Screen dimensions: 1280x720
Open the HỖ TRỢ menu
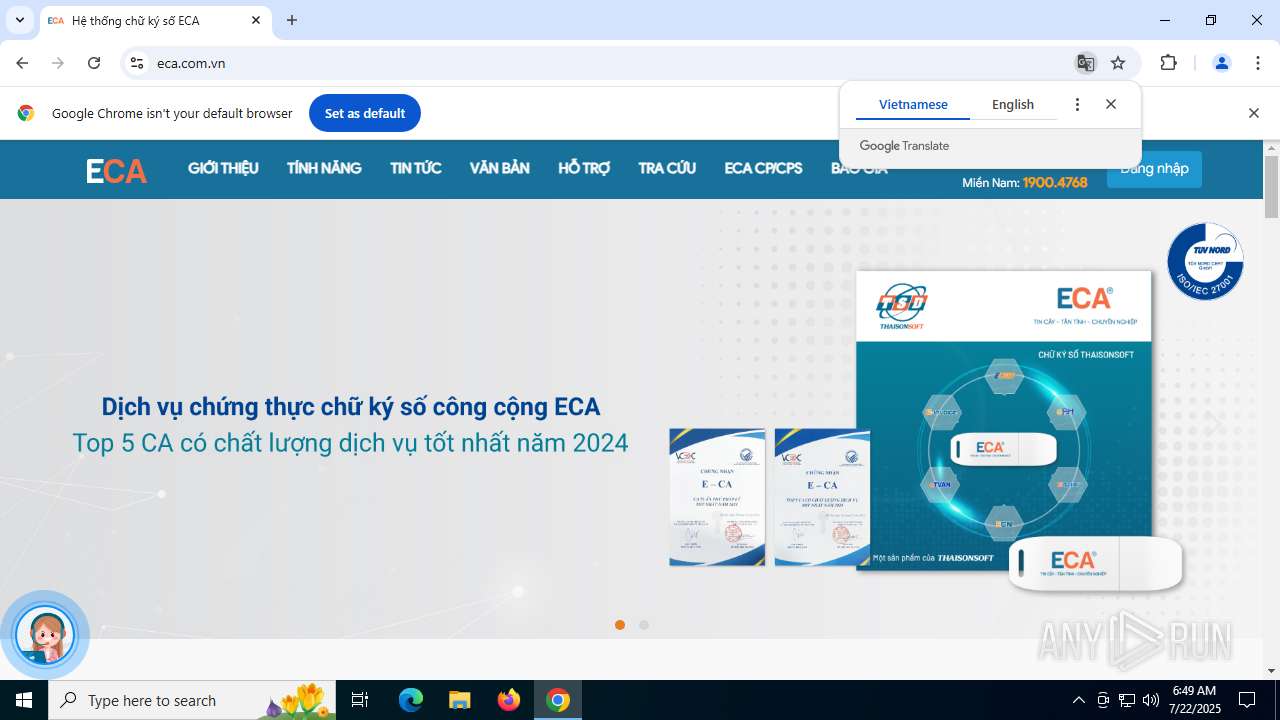[x=584, y=168]
